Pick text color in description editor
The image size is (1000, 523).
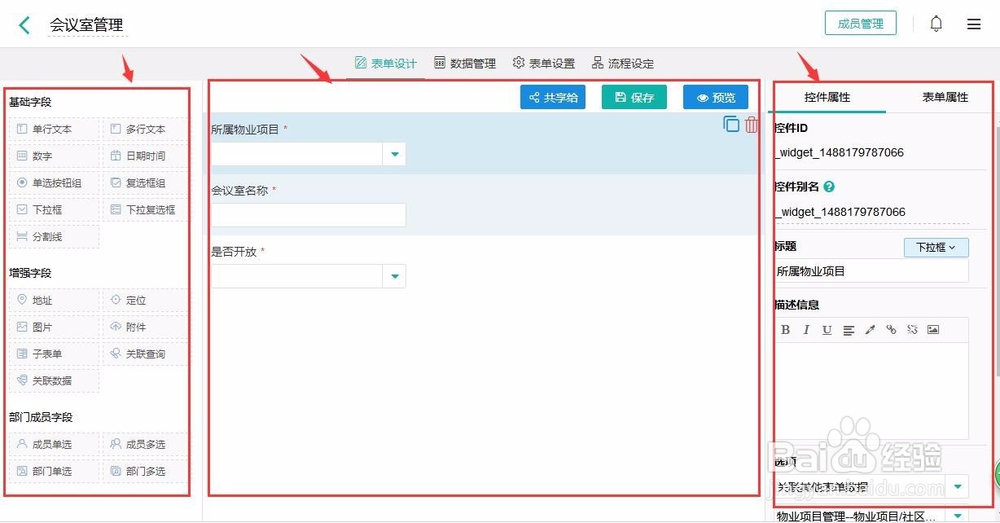click(870, 330)
